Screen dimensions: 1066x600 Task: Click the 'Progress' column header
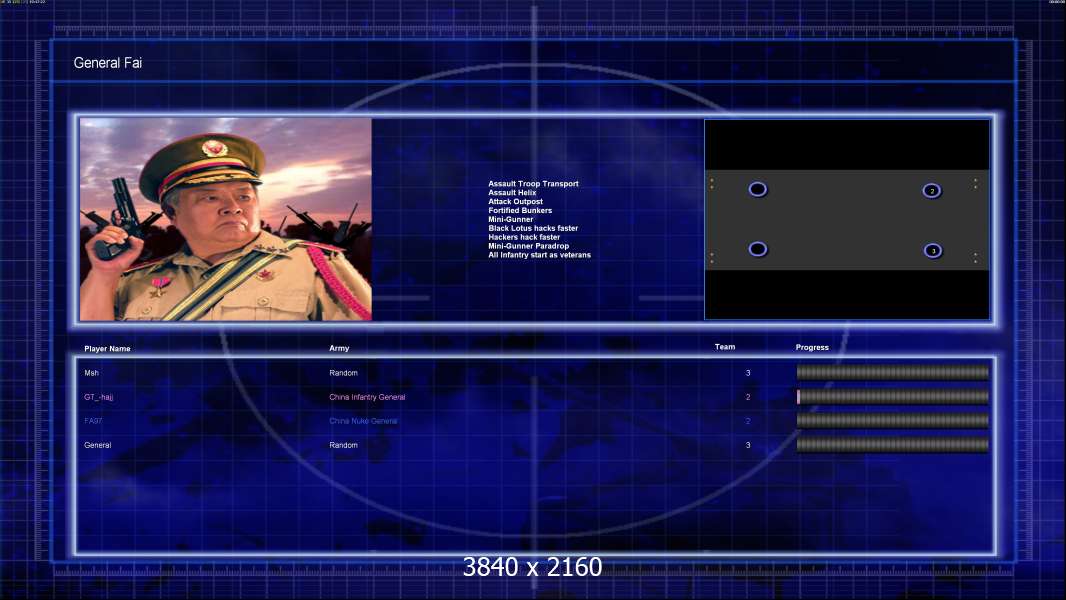[x=812, y=347]
